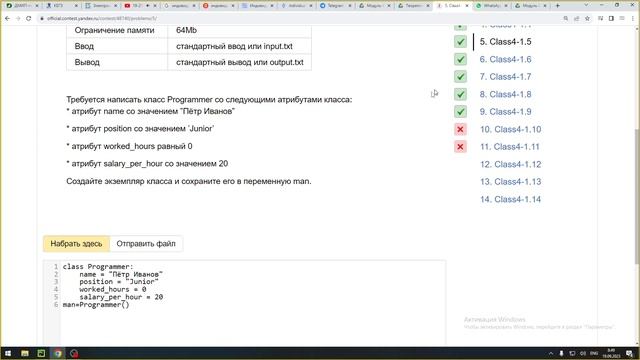Select the 'Набрать здесь' tab
Viewport: 640px width, 360px height.
(76, 244)
